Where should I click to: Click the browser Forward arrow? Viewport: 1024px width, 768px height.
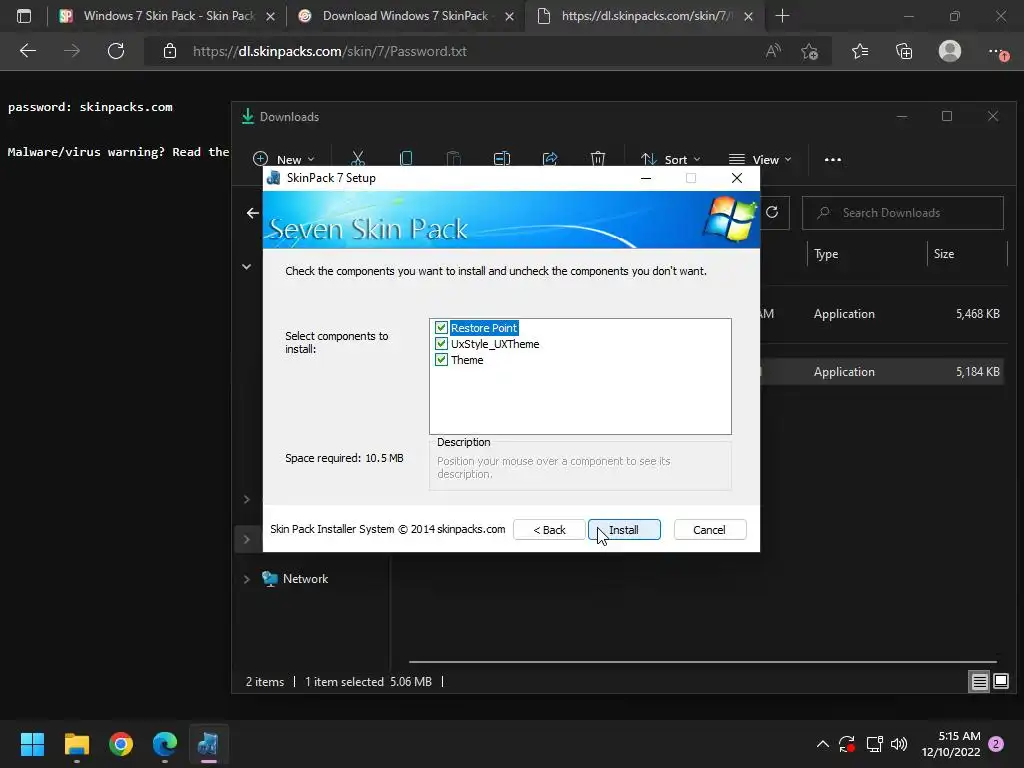click(72, 51)
